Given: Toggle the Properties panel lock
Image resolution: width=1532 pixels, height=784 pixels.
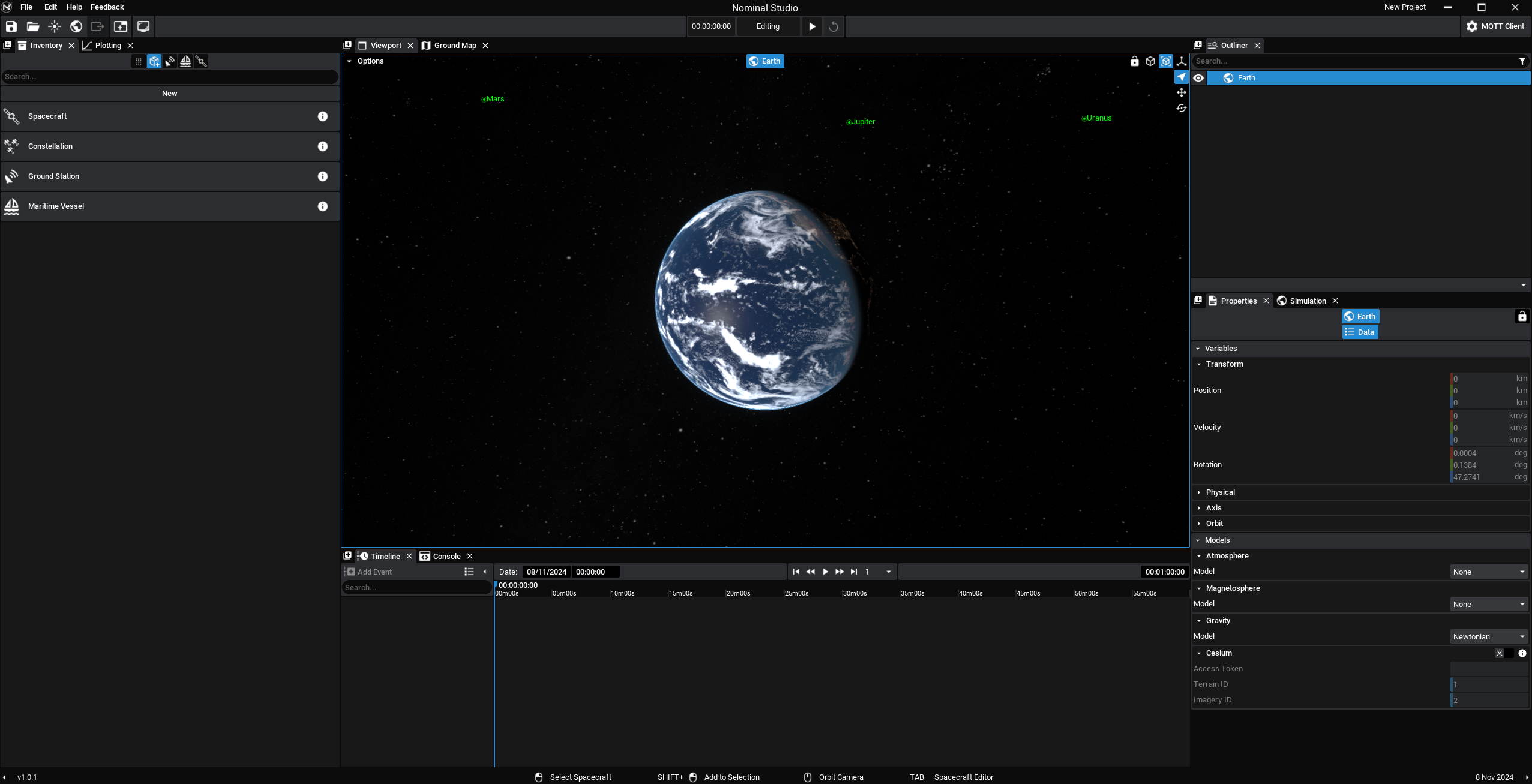Looking at the screenshot, I should tap(1522, 316).
